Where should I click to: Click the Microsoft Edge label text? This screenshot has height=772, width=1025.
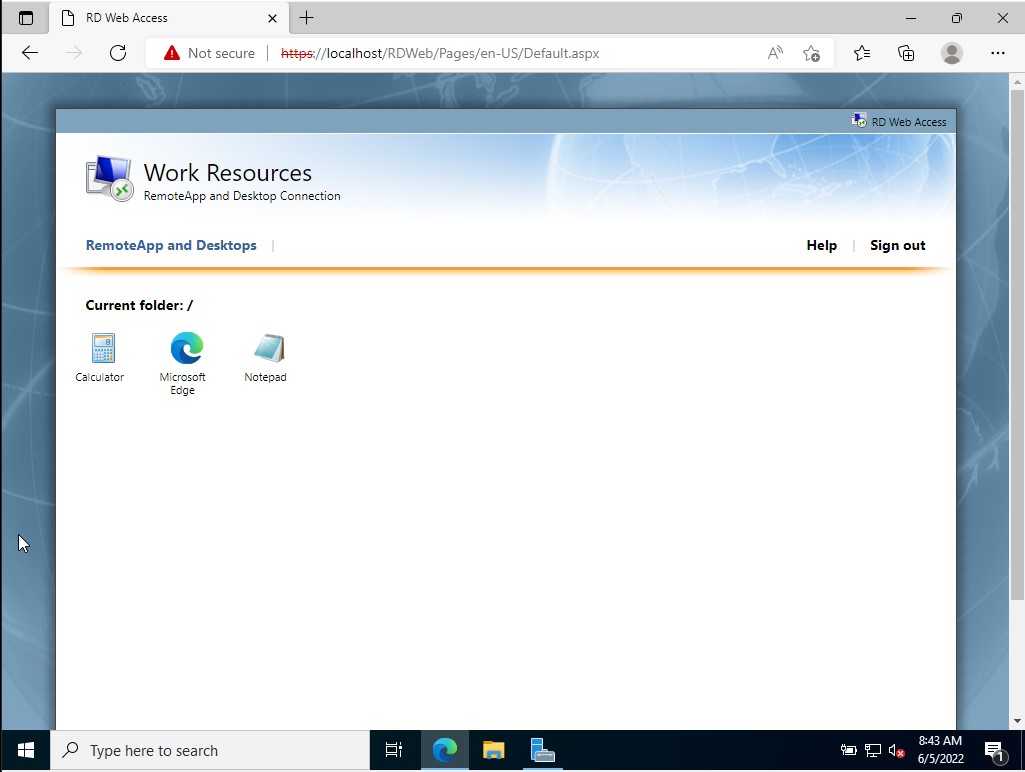(182, 384)
